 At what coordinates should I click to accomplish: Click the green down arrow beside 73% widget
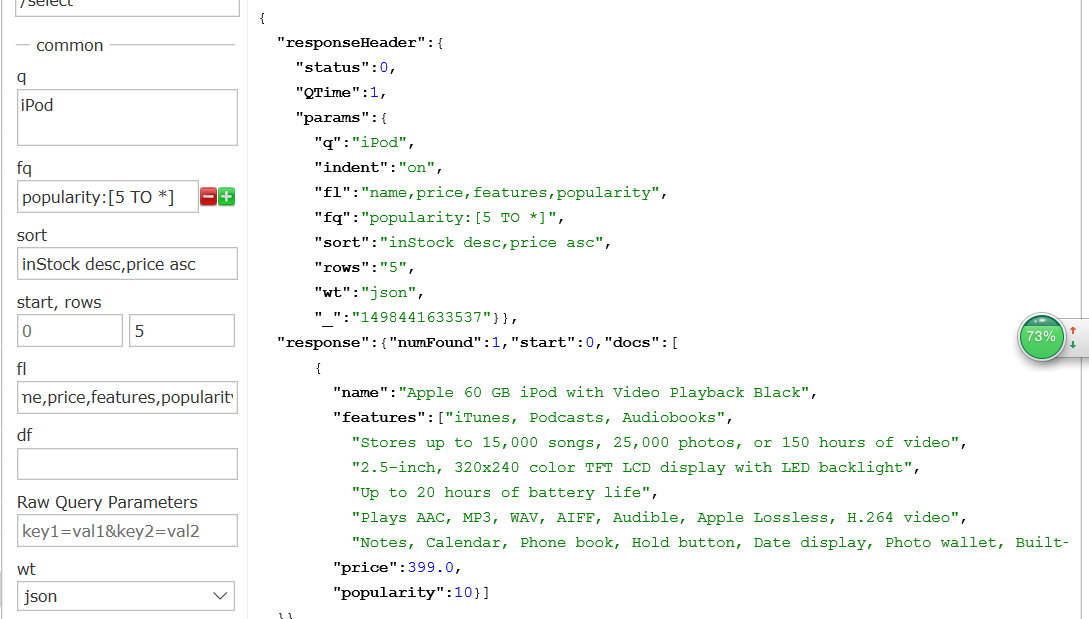coord(1073,345)
